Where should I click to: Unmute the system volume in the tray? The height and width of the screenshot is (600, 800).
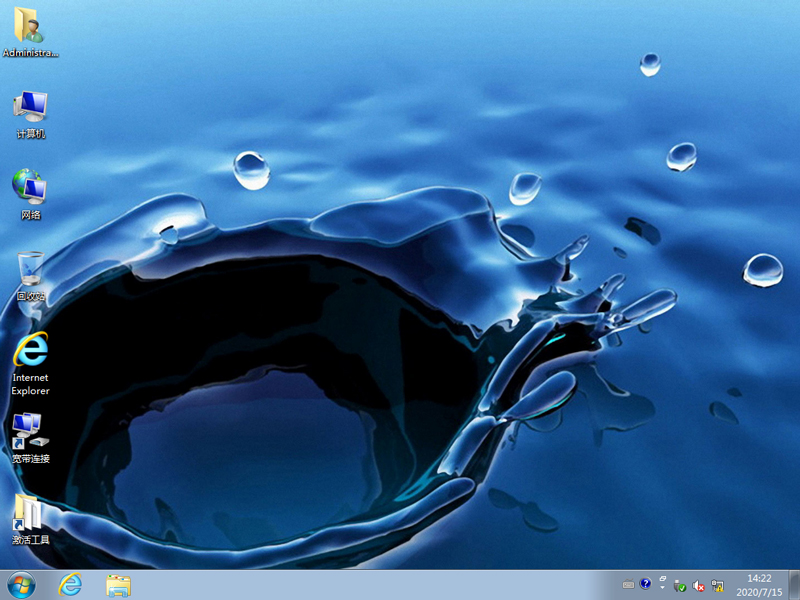[x=699, y=585]
